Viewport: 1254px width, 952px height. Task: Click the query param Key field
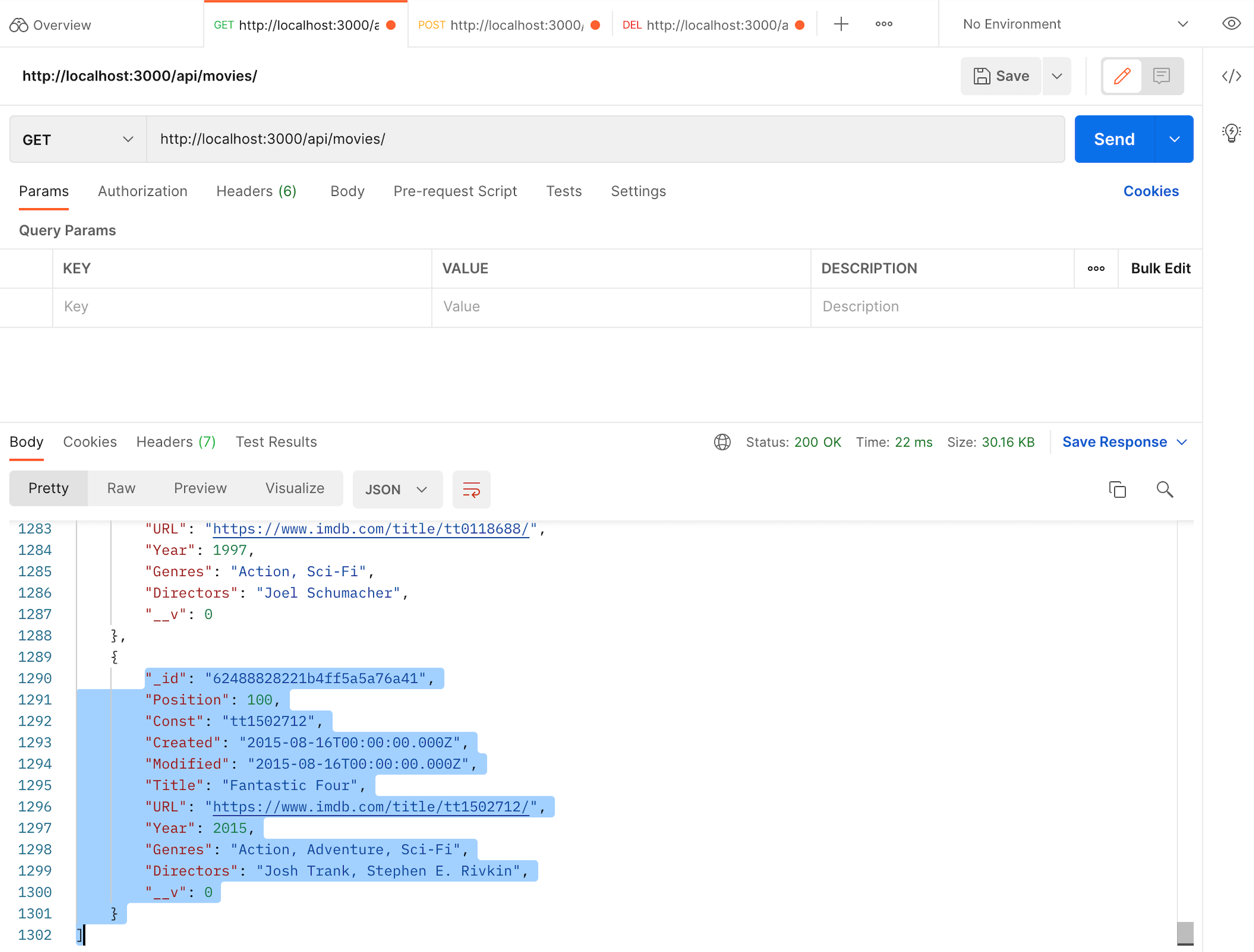coord(241,307)
